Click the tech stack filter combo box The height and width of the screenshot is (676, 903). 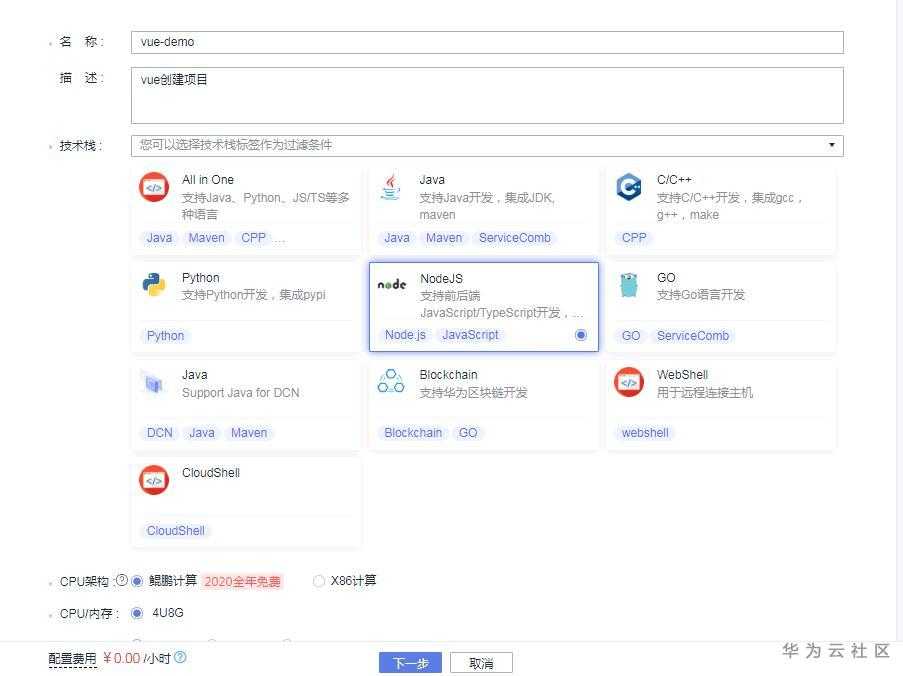487,145
